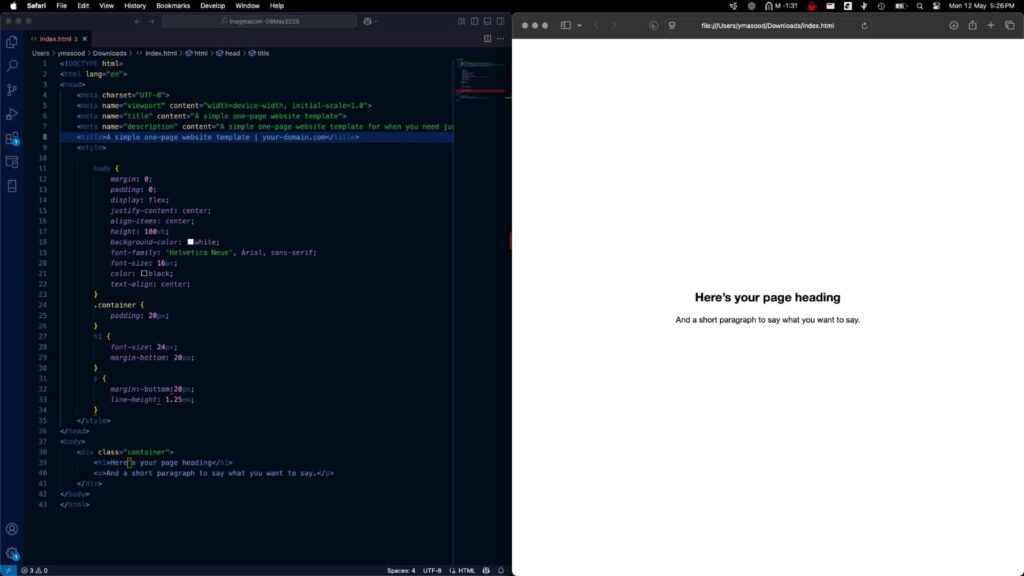Screen dimensions: 1024x576
Task: Open the Search view in VS Code
Action: click(x=12, y=66)
